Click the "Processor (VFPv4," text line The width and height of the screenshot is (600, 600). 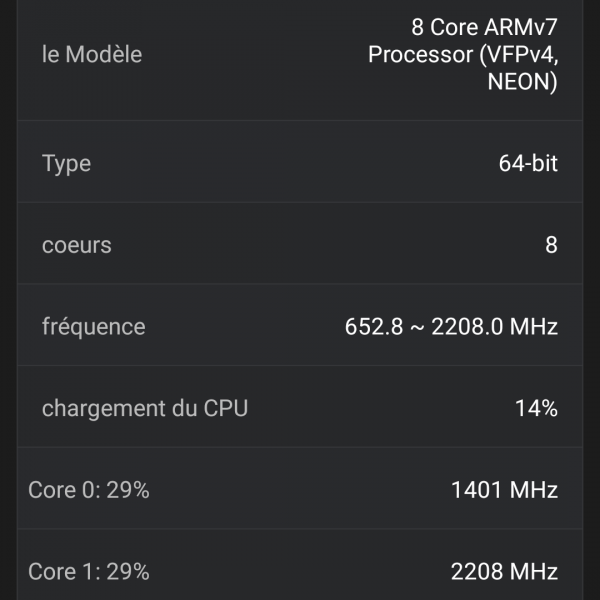click(x=462, y=55)
